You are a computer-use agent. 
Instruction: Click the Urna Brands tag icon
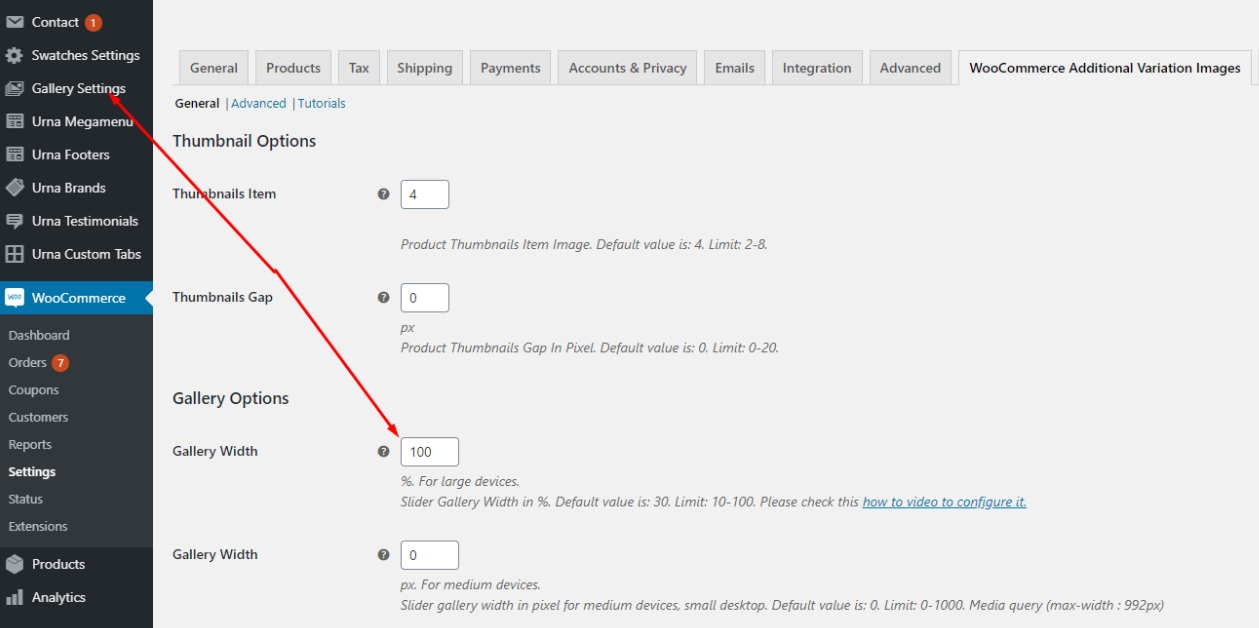tap(15, 187)
